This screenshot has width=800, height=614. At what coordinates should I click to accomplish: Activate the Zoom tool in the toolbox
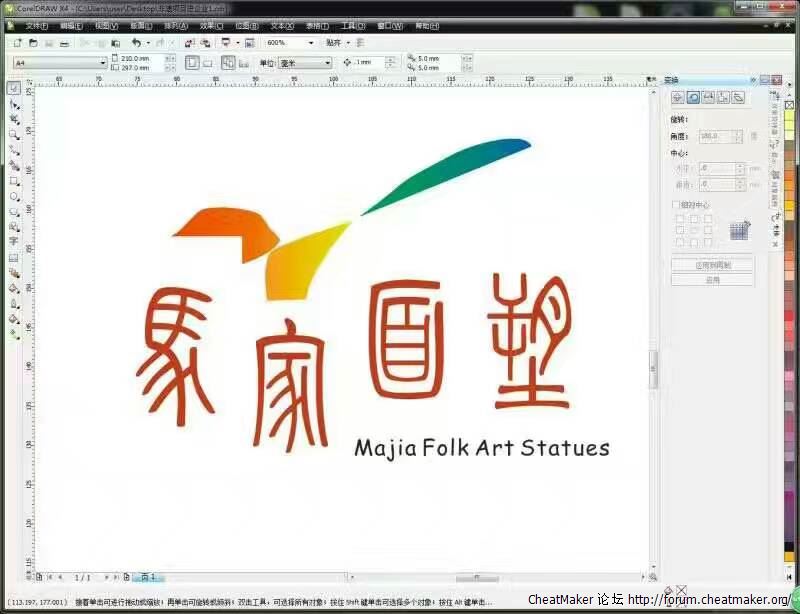[x=14, y=134]
